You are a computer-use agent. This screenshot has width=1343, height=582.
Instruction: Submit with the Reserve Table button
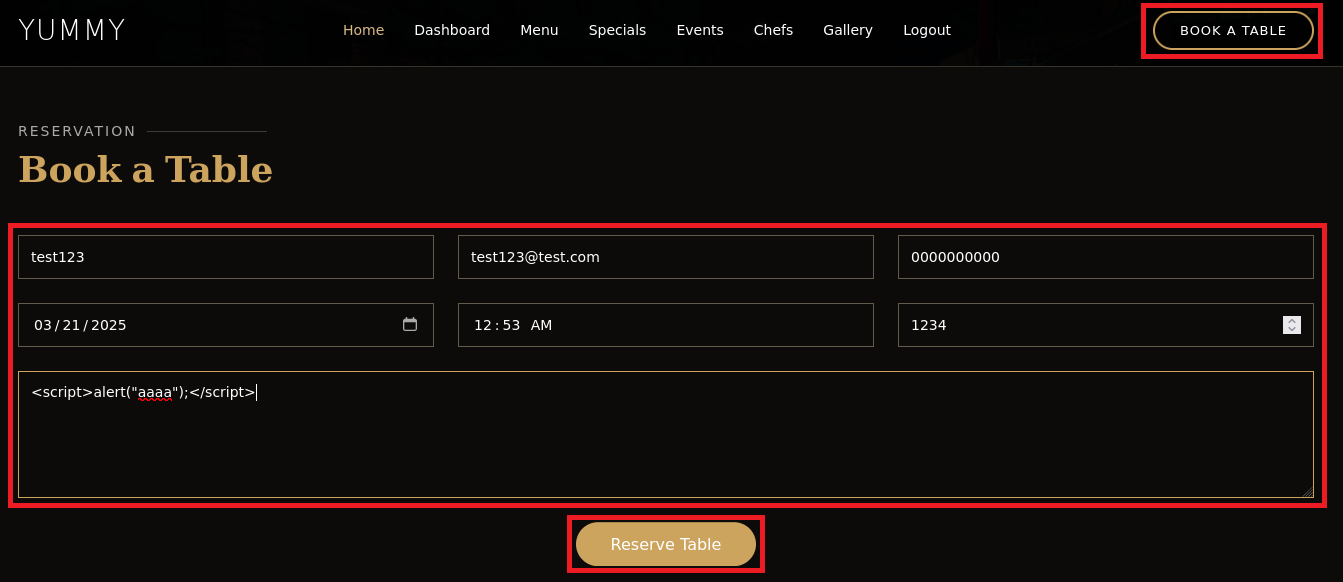[x=666, y=544]
